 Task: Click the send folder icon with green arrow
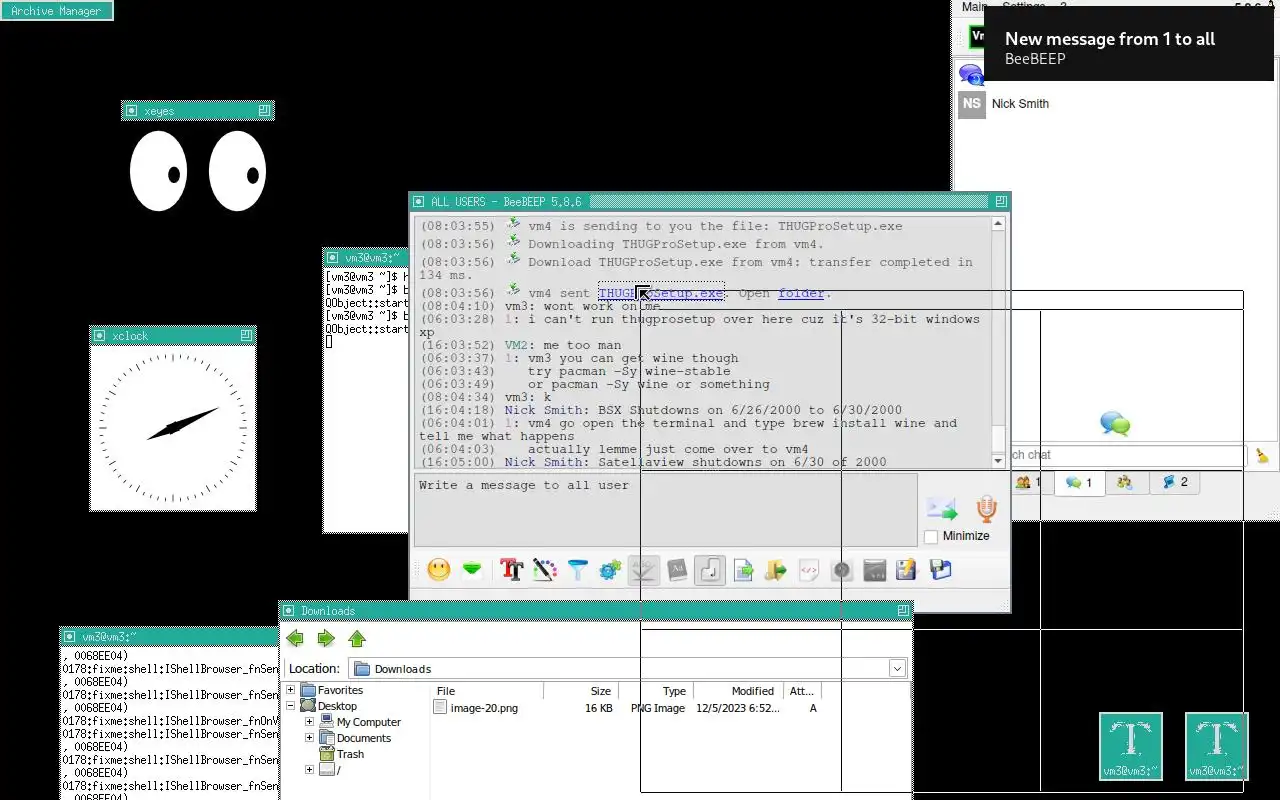775,570
